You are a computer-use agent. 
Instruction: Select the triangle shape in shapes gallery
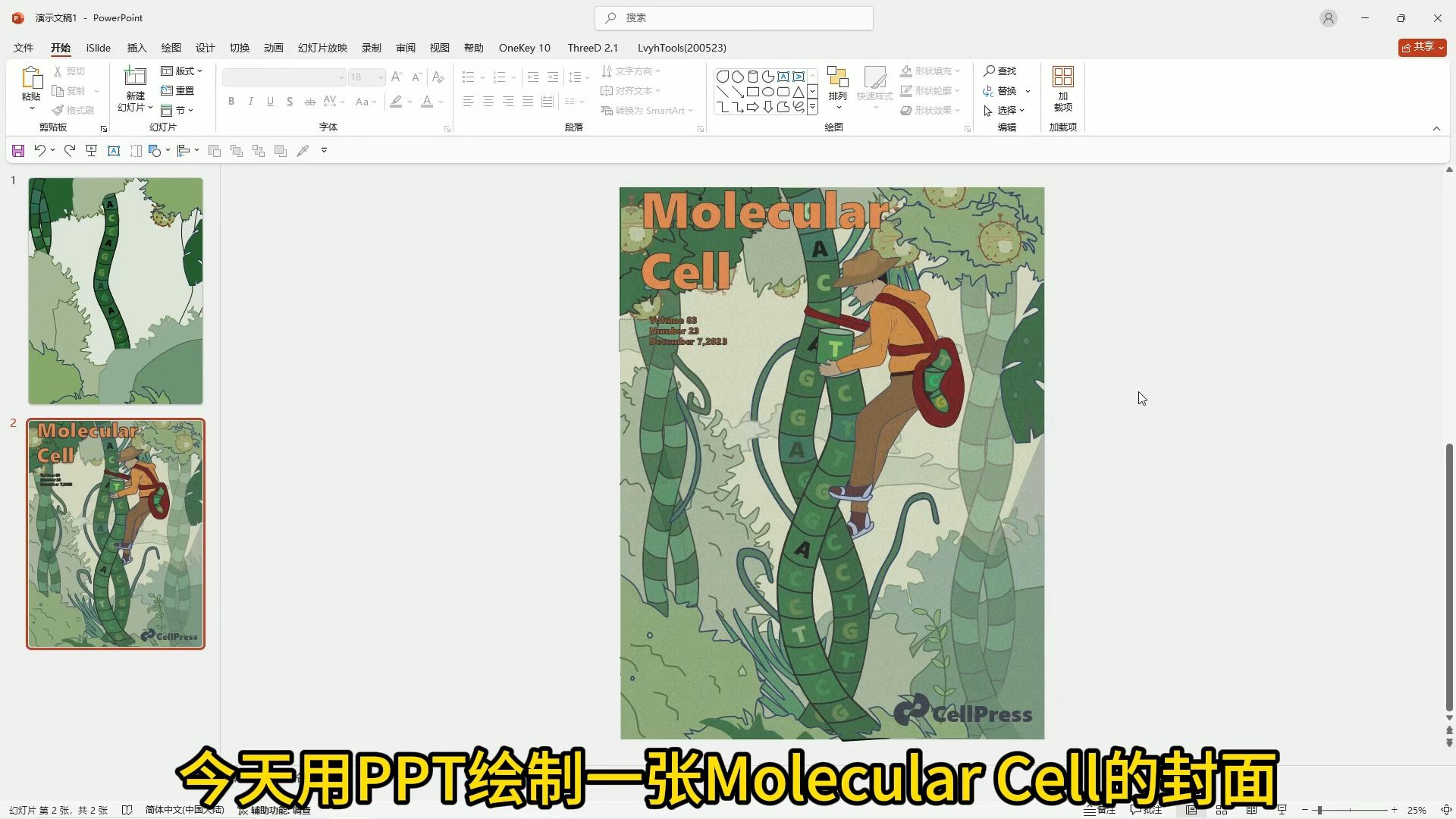click(799, 92)
